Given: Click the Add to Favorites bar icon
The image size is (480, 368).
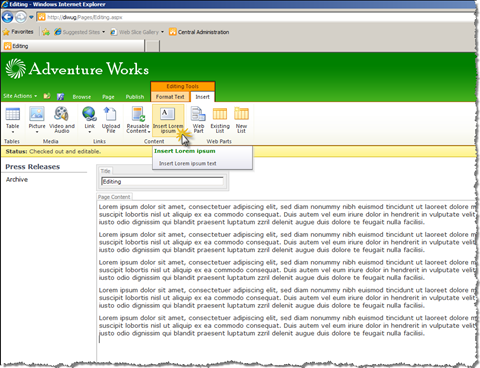Looking at the screenshot, I should pos(46,32).
